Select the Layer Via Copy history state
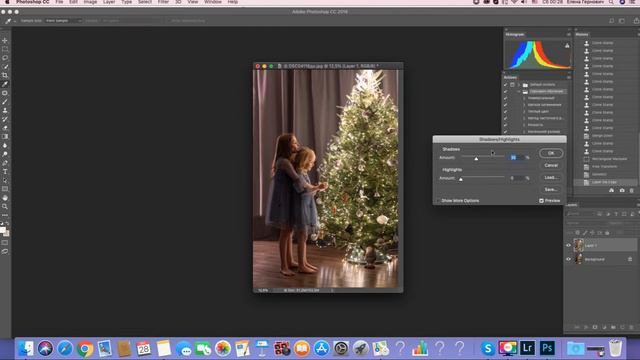This screenshot has height=360, width=640. point(606,182)
